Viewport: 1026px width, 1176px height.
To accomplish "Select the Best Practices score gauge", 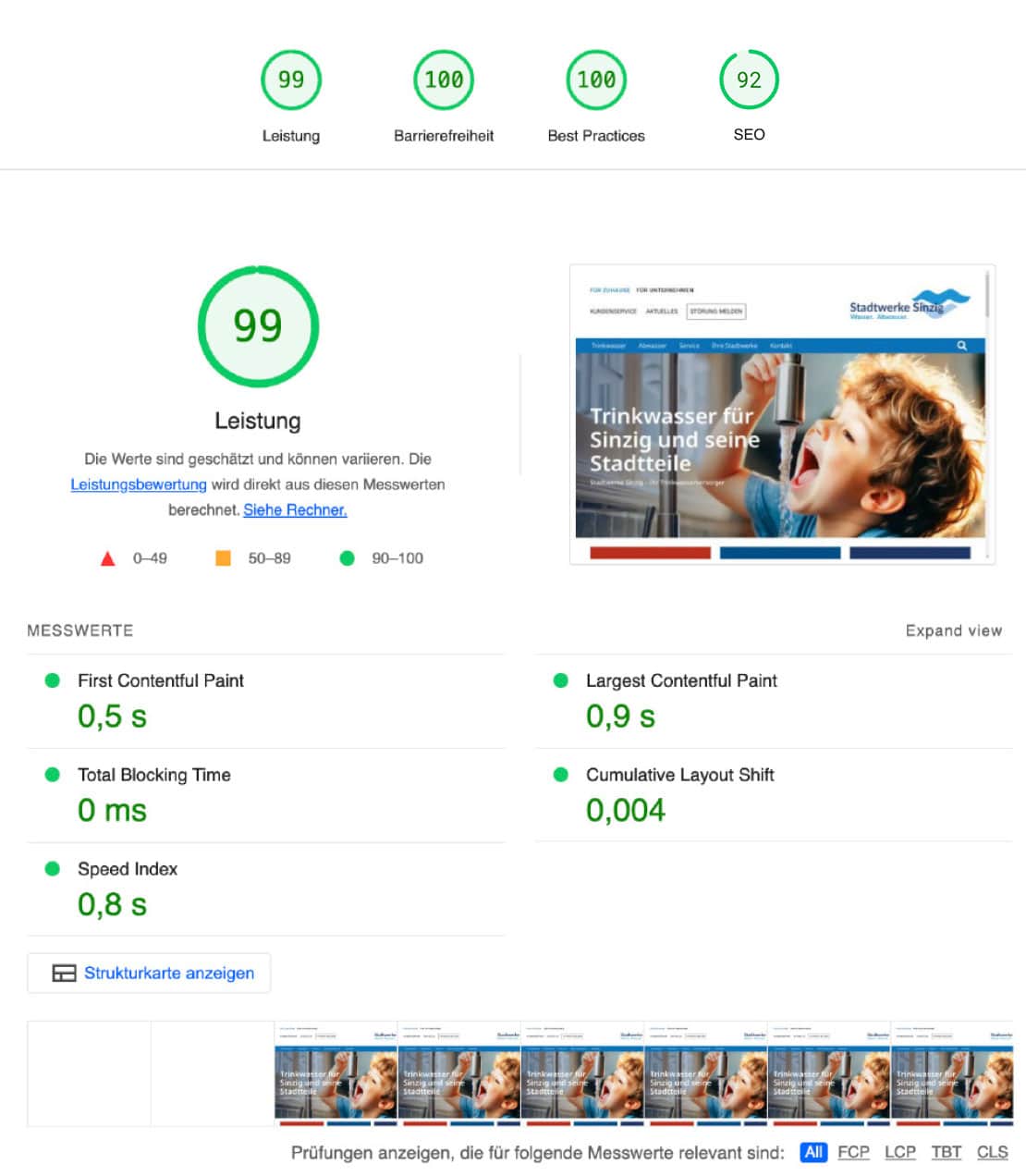I will point(596,80).
